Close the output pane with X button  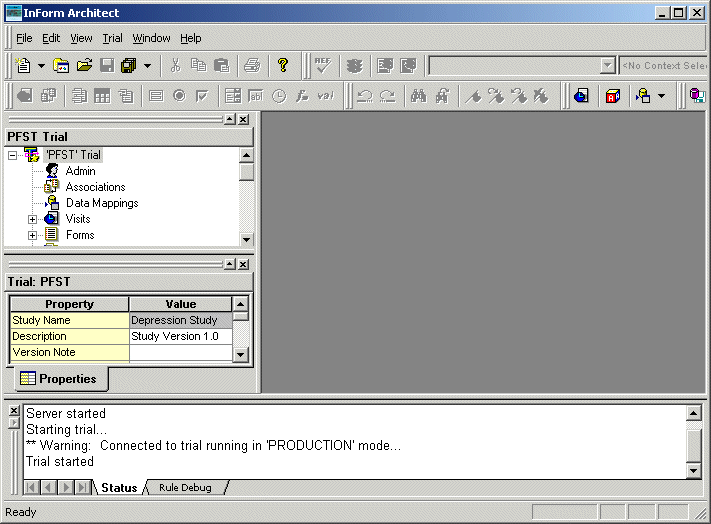14,411
